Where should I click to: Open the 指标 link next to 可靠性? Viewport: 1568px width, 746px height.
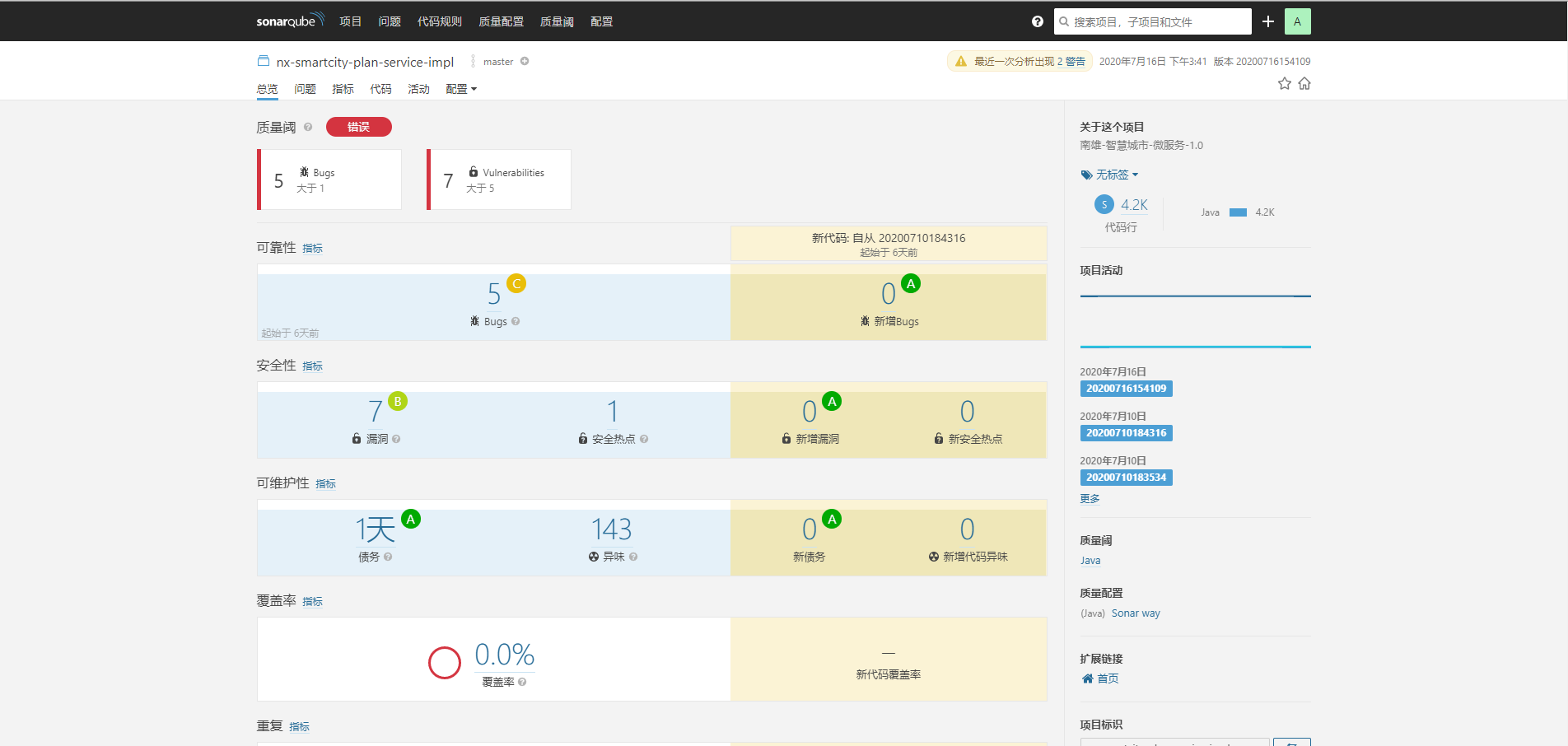click(x=313, y=249)
